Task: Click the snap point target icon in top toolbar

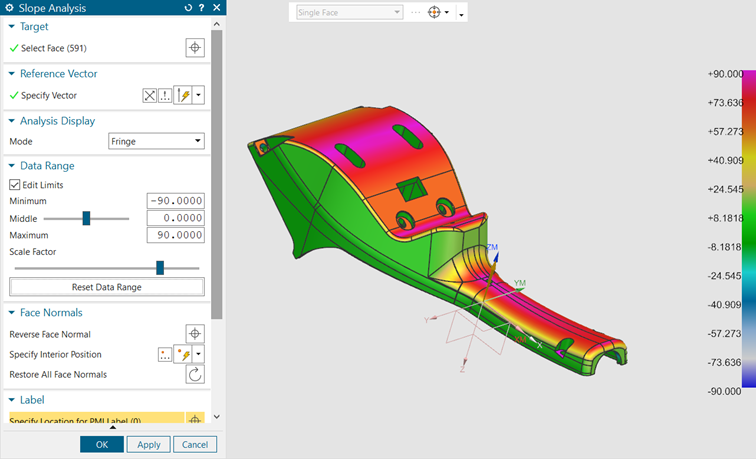Action: 436,13
